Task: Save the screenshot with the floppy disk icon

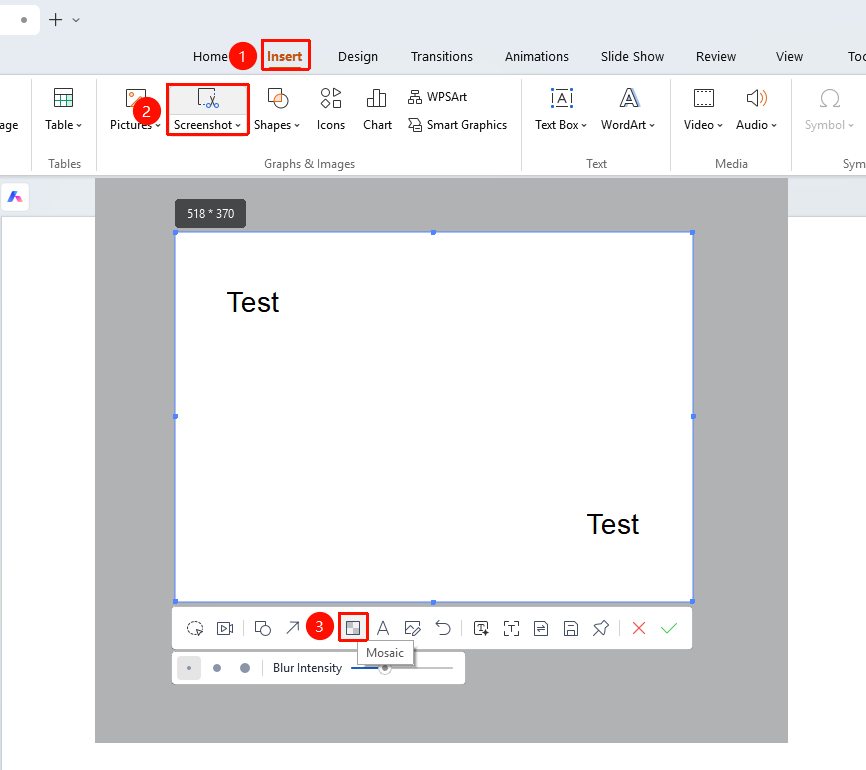Action: pos(571,628)
